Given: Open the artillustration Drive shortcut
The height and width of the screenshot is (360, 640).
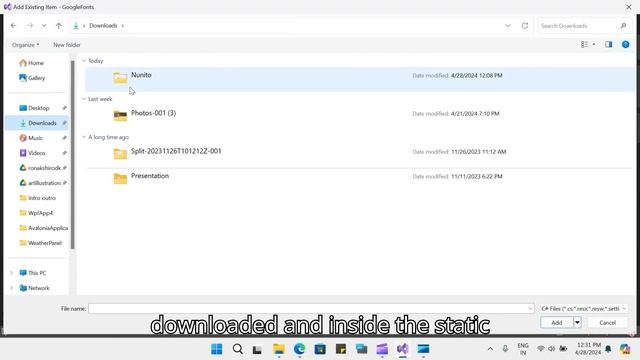Looking at the screenshot, I should click(44, 183).
